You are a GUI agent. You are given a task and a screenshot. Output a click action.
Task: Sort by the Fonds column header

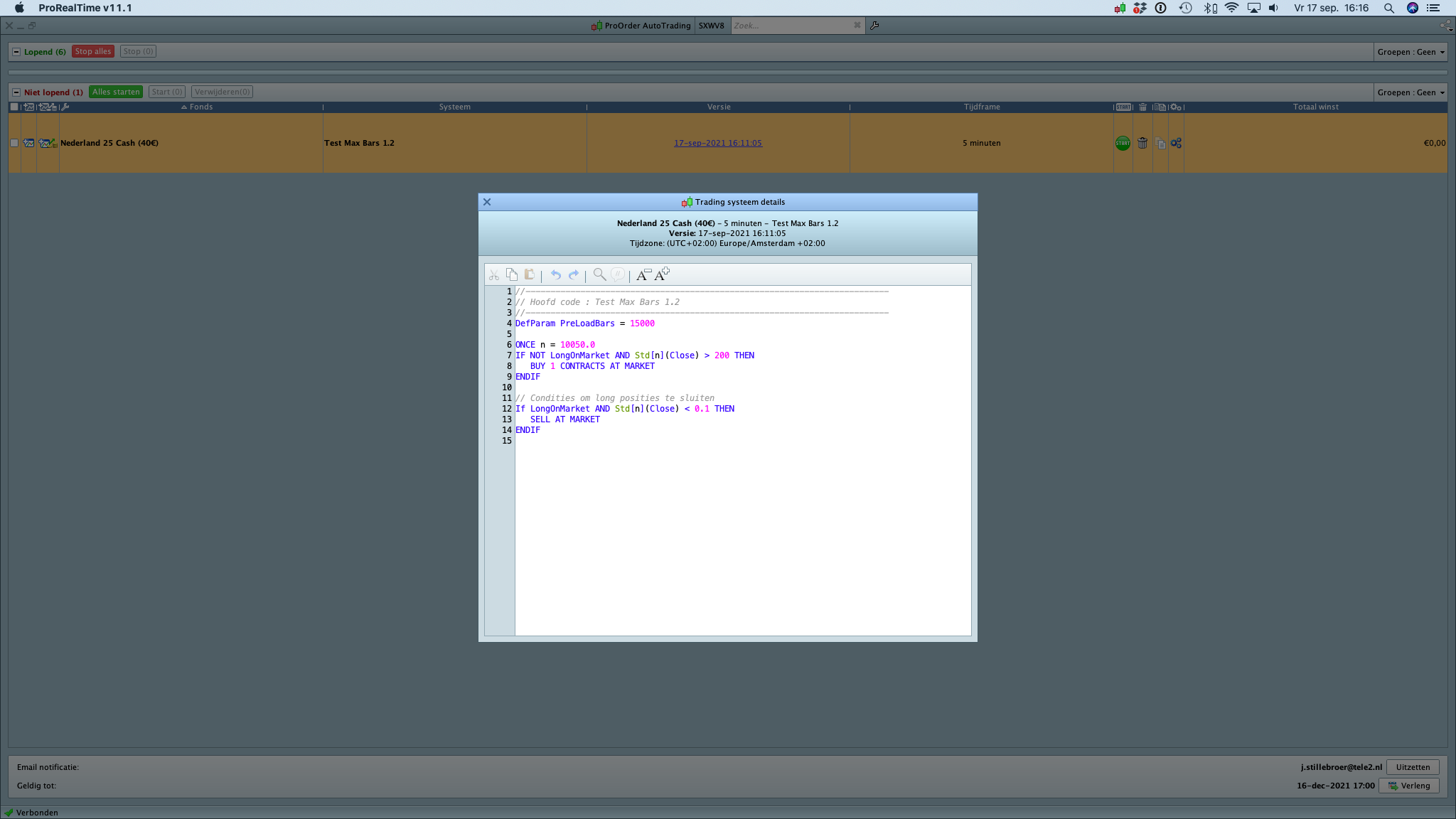[x=200, y=107]
